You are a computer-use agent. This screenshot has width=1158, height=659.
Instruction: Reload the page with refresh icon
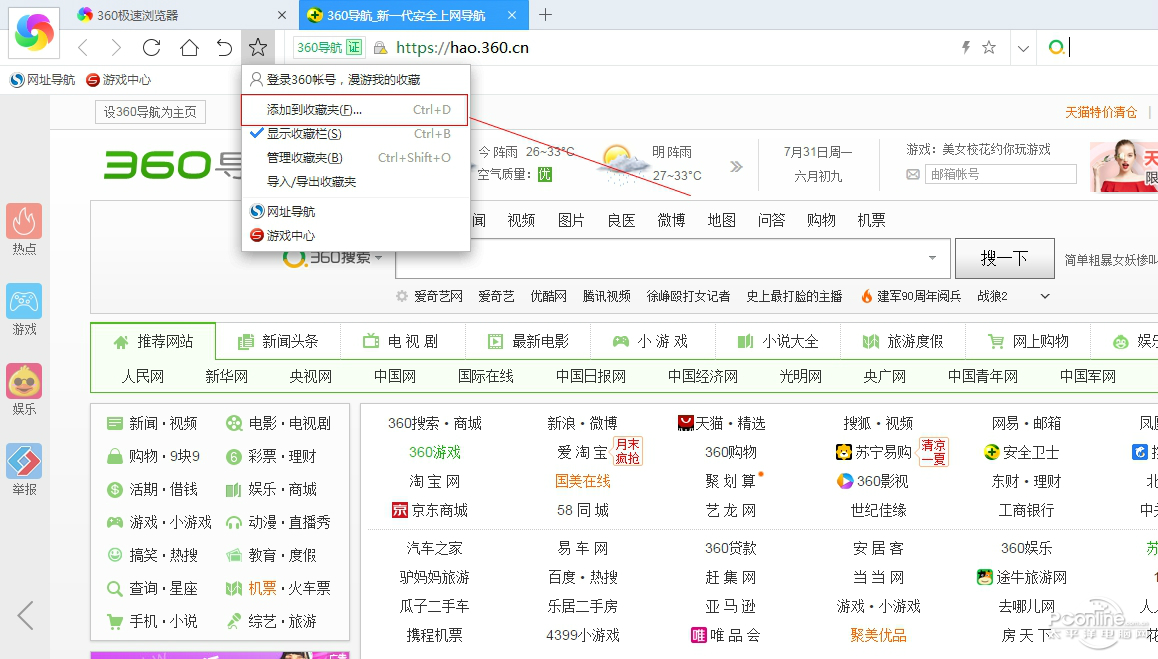tap(151, 48)
